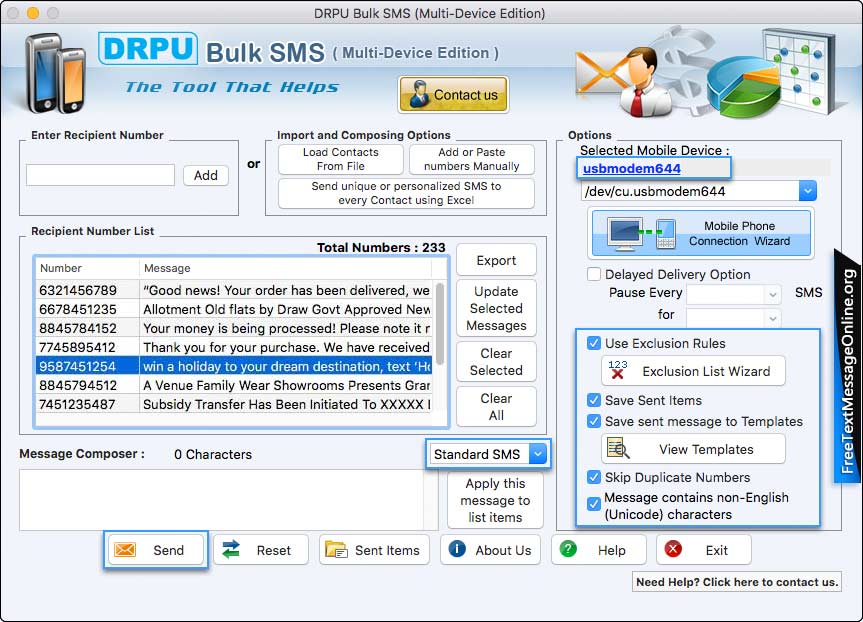Click Clear Selected button
This screenshot has height=622, width=863.
click(496, 362)
